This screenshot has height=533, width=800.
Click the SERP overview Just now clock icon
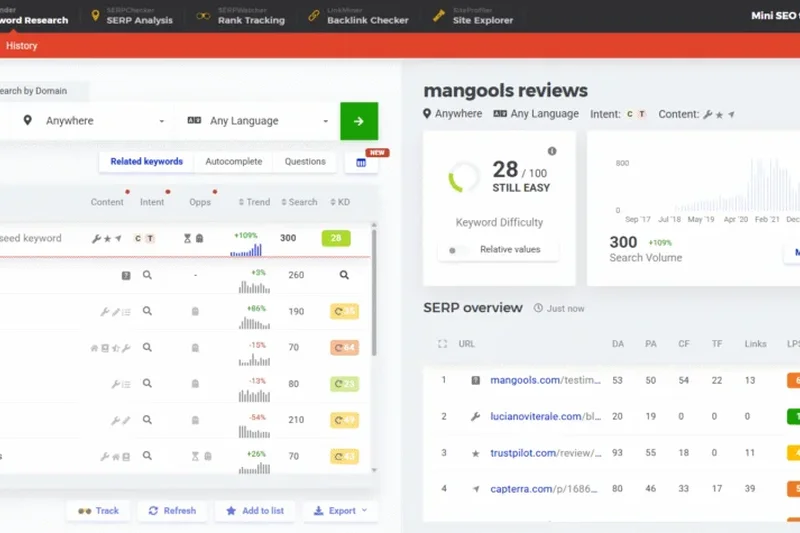(x=538, y=308)
